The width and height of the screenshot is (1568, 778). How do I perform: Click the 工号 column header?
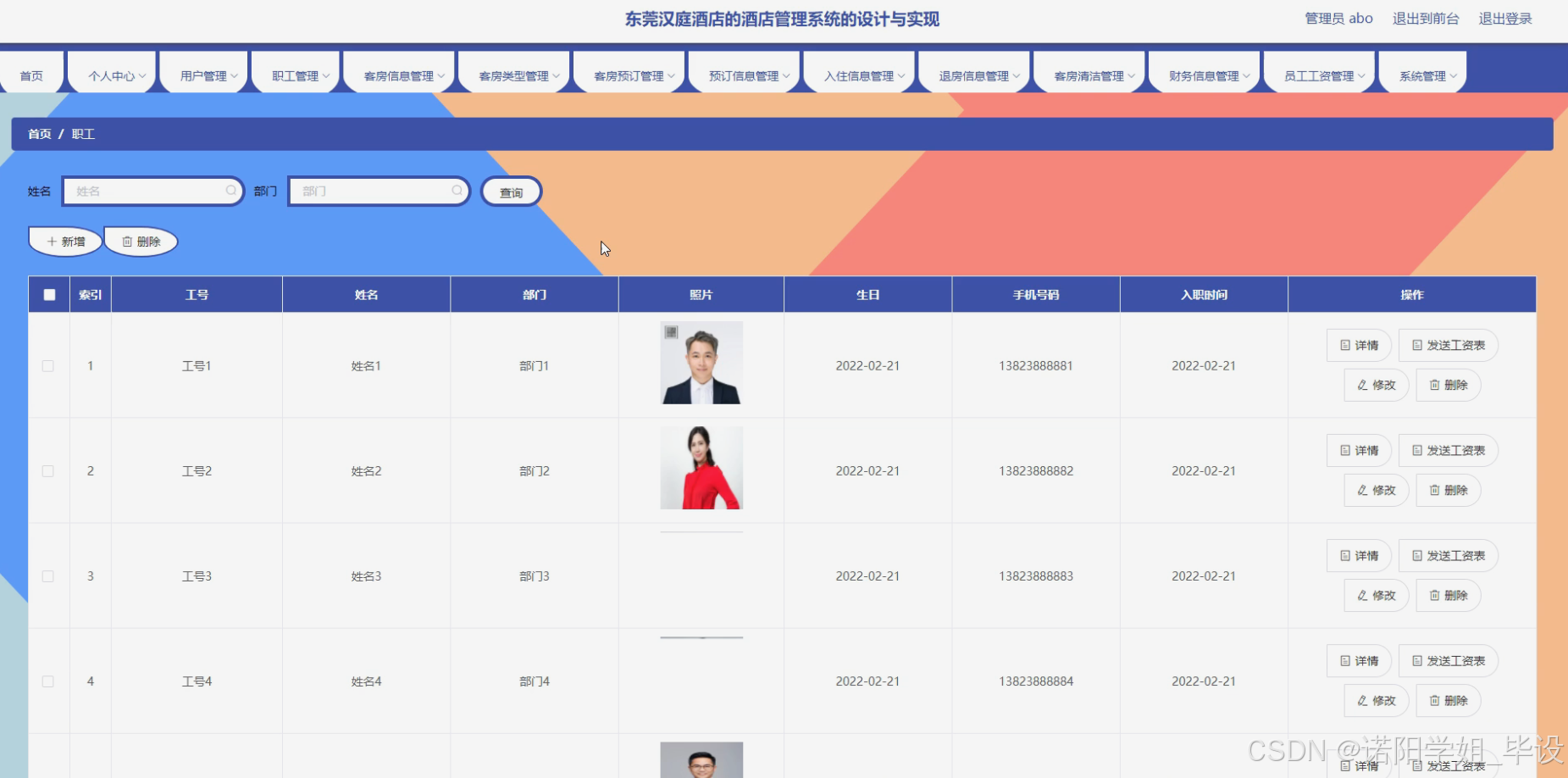[x=197, y=295]
